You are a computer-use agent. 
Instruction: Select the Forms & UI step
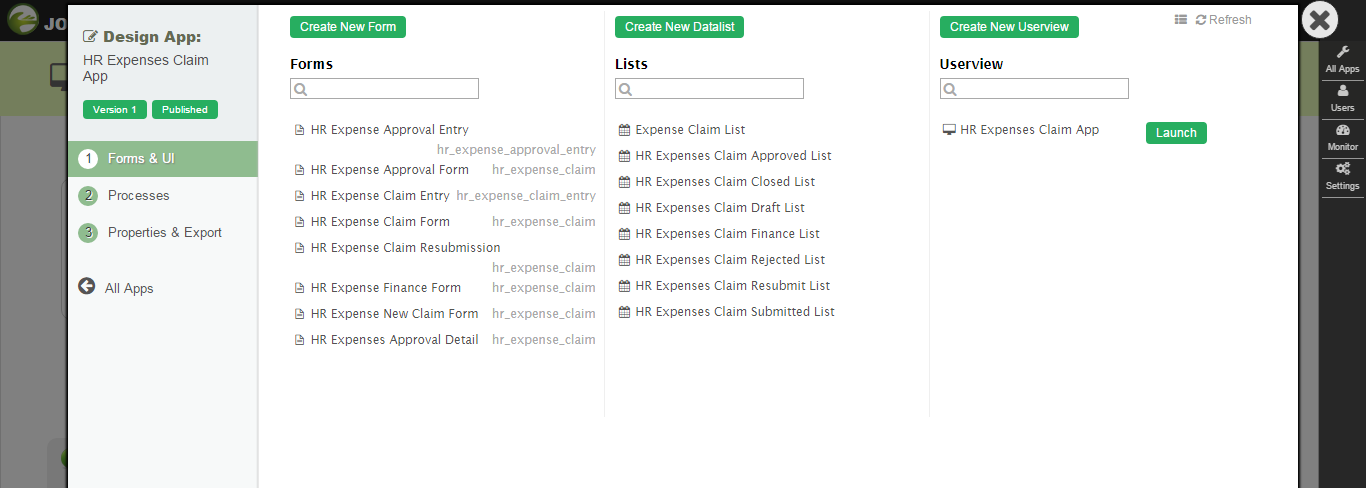coord(141,159)
